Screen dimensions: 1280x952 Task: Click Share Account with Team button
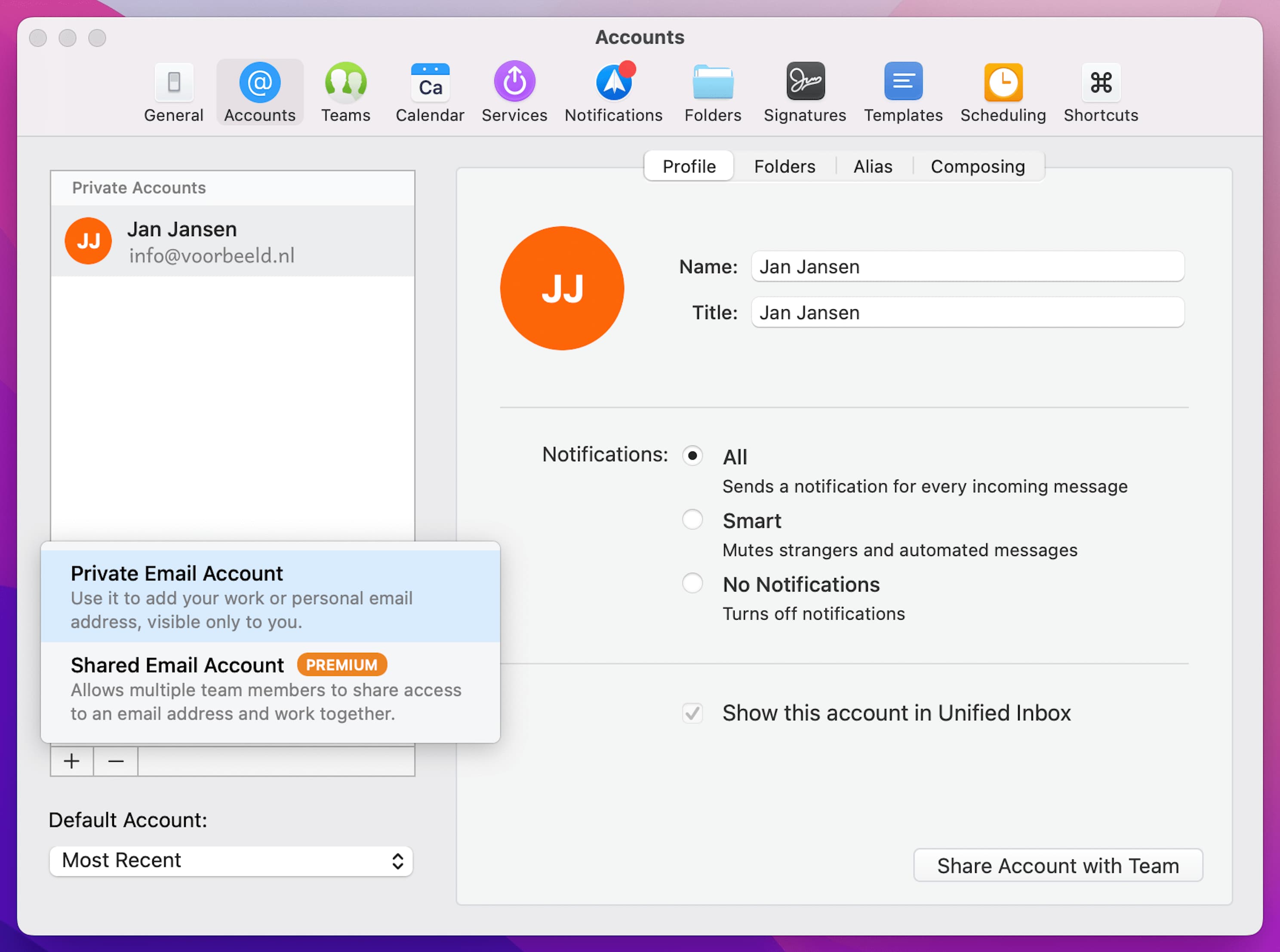[1058, 866]
